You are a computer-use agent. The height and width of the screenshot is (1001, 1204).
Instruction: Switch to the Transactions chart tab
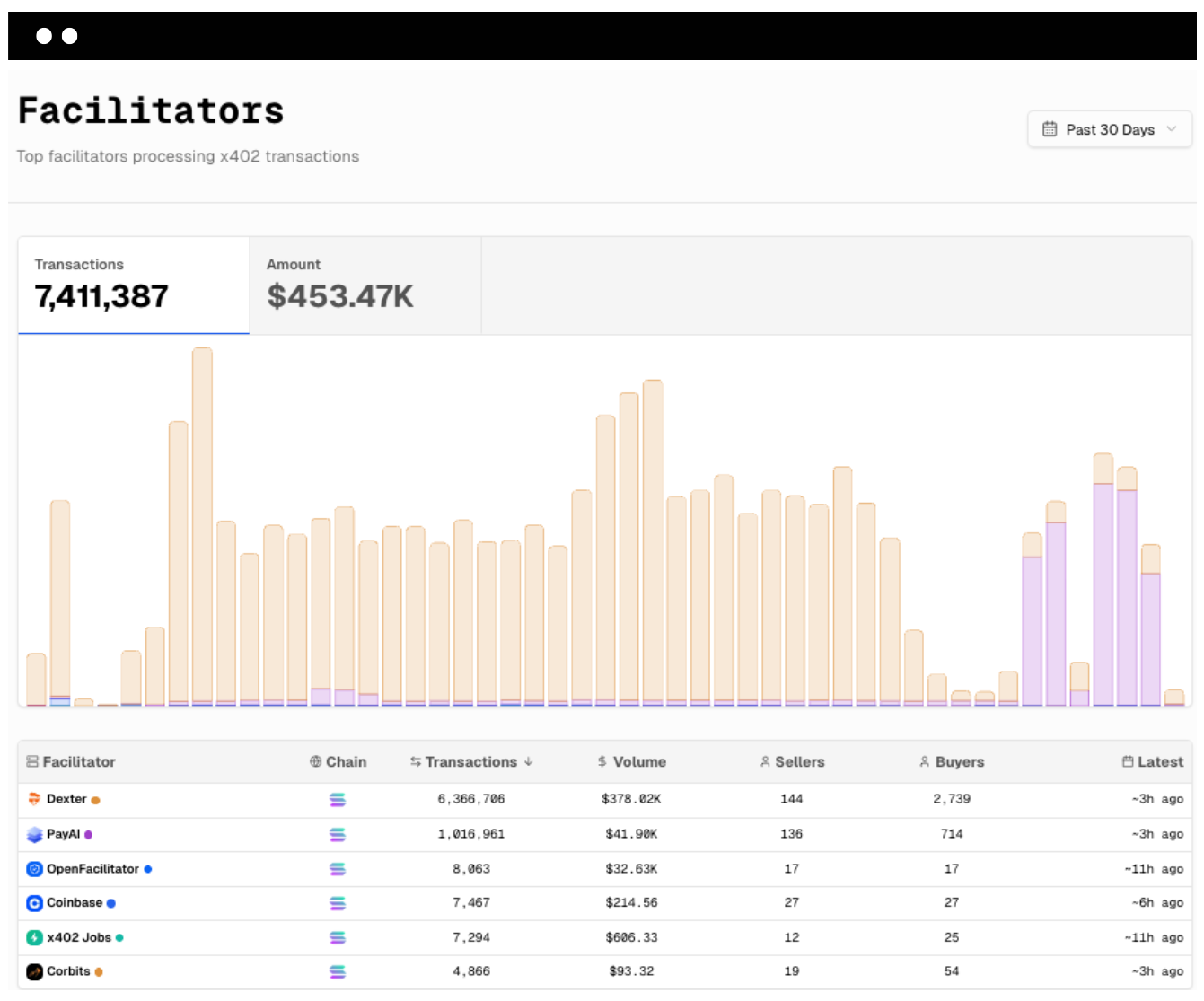tap(134, 285)
